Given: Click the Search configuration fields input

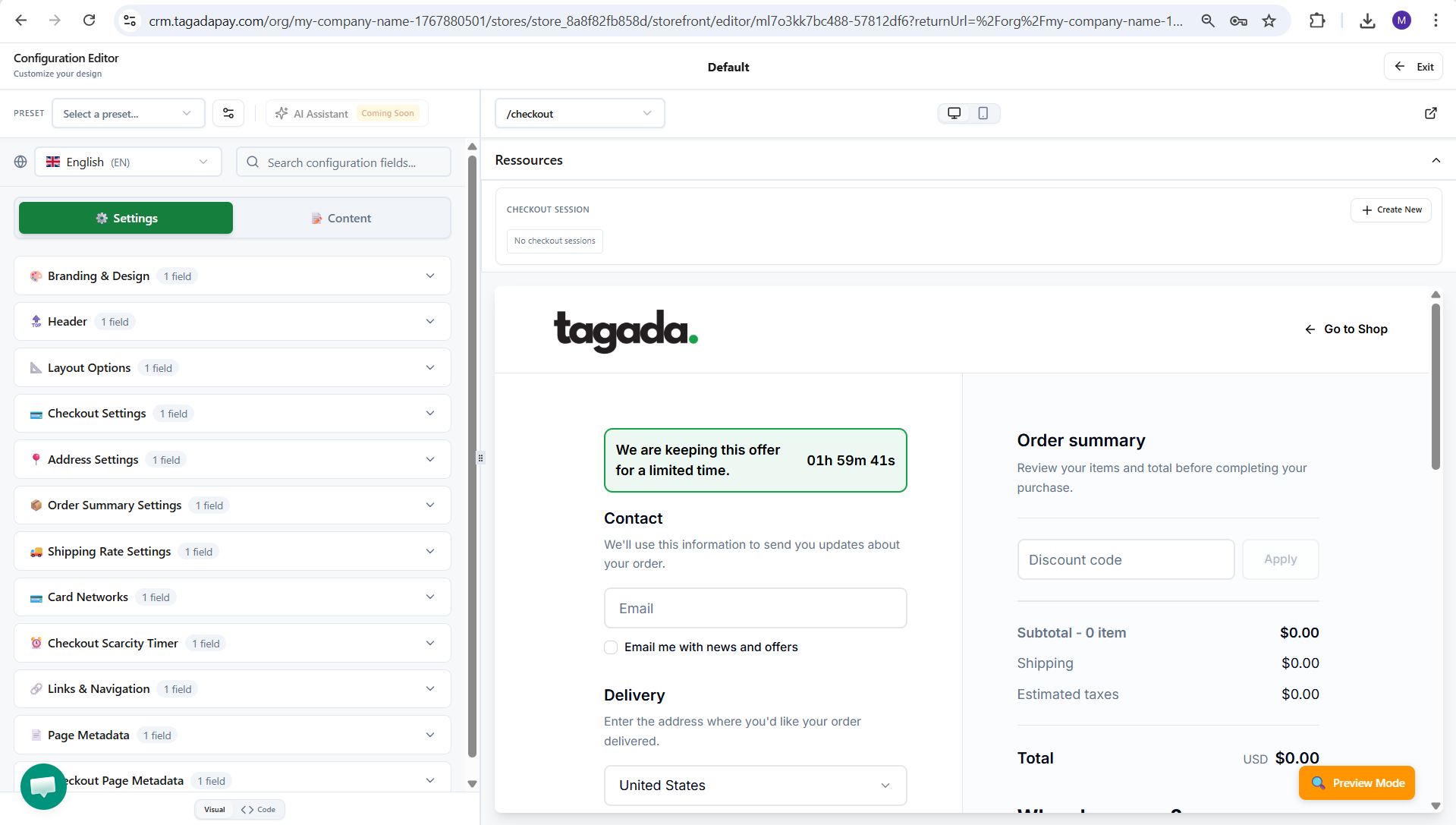Looking at the screenshot, I should 344,162.
